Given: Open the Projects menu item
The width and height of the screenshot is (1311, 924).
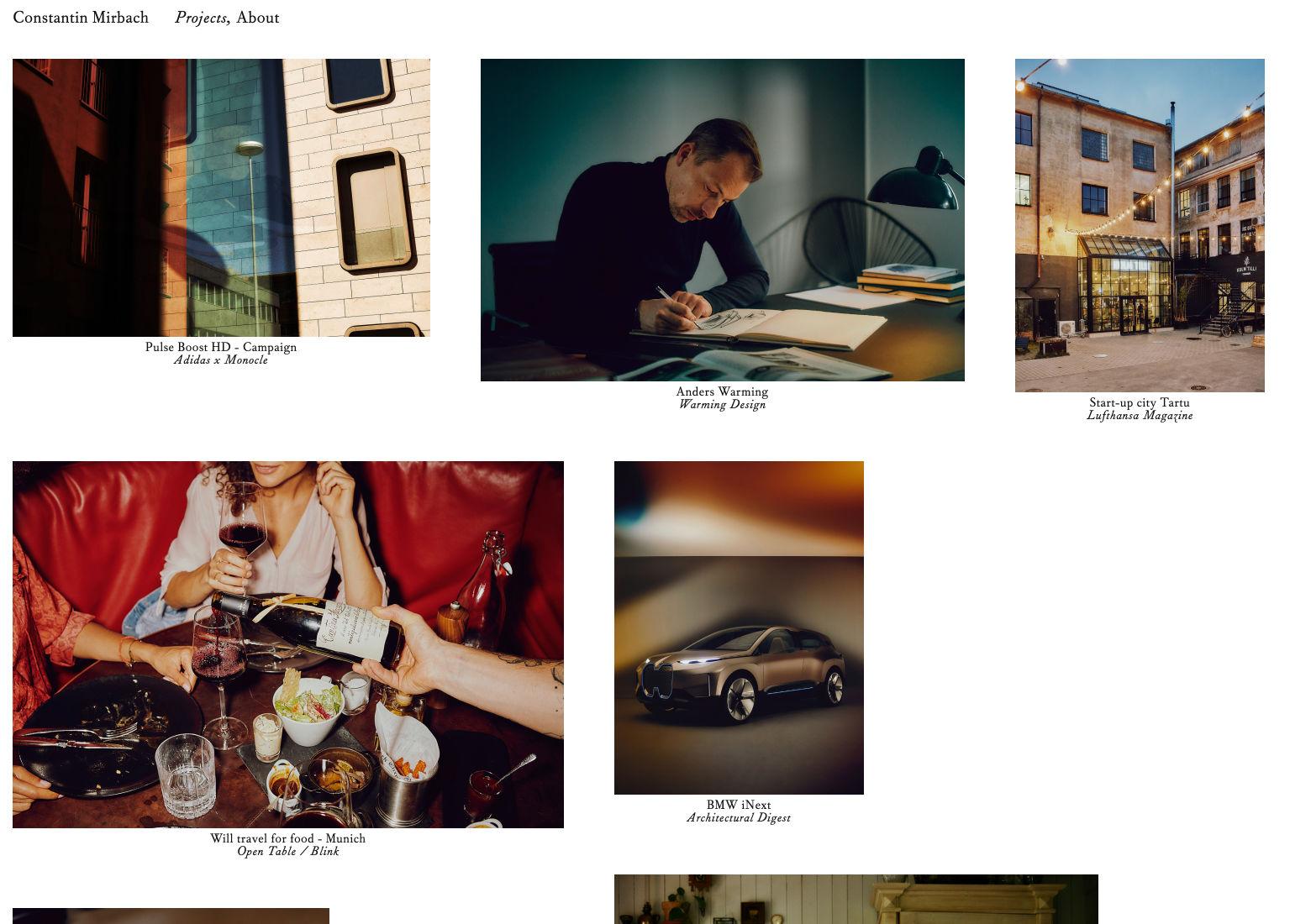Looking at the screenshot, I should [x=201, y=18].
